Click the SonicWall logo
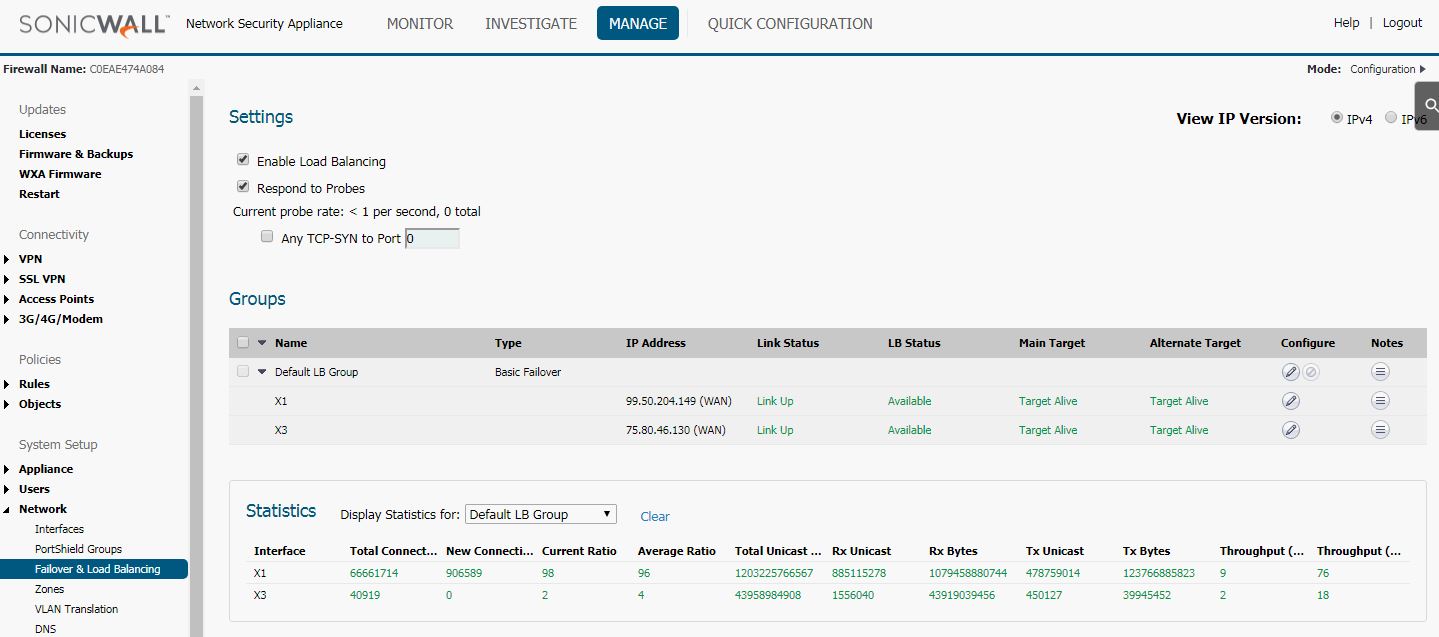 93,24
